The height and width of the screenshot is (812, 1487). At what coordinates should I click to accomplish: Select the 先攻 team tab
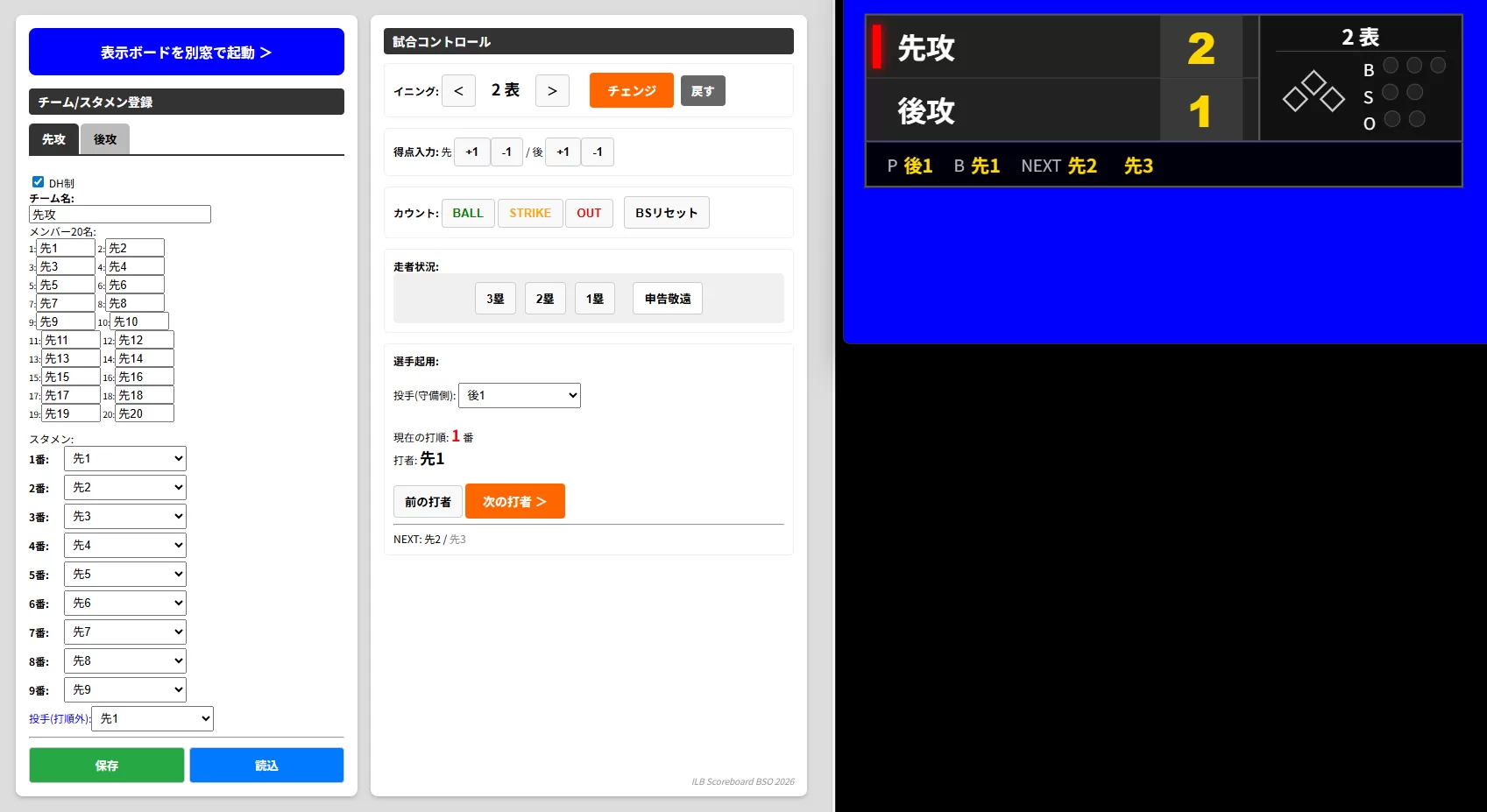coord(53,139)
